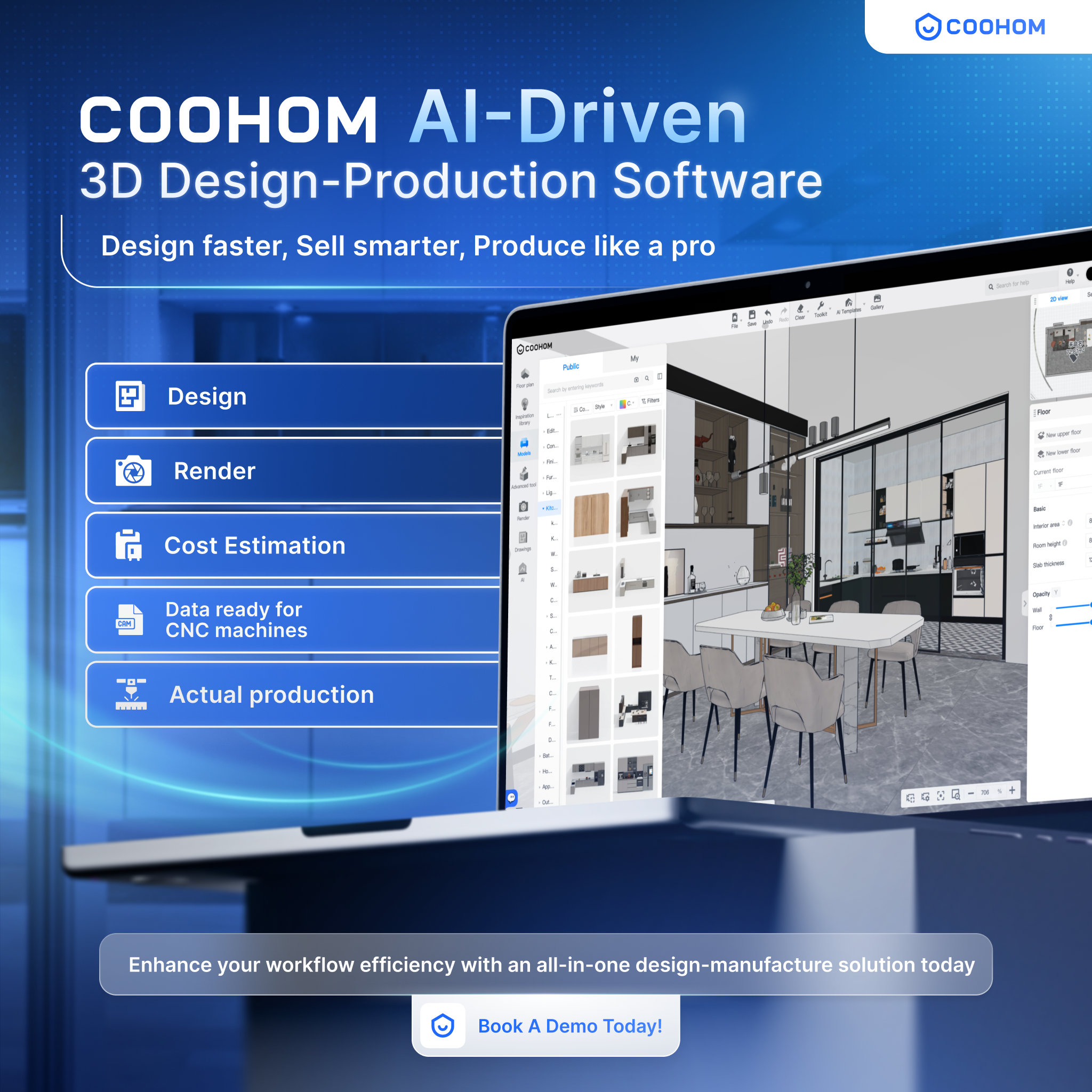
Task: Click the zoom out minus icon
Action: click(x=971, y=793)
